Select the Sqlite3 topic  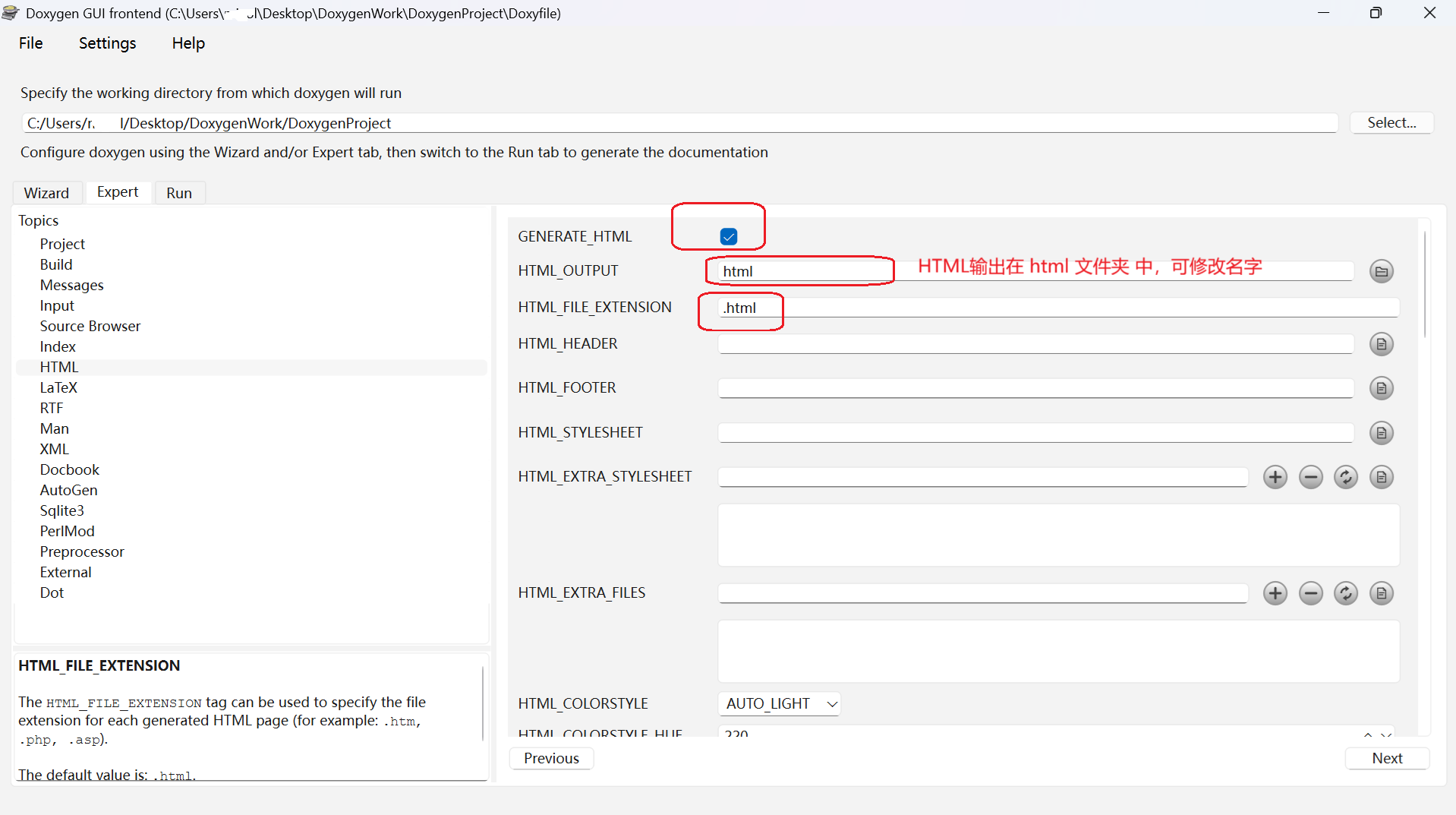click(x=61, y=510)
